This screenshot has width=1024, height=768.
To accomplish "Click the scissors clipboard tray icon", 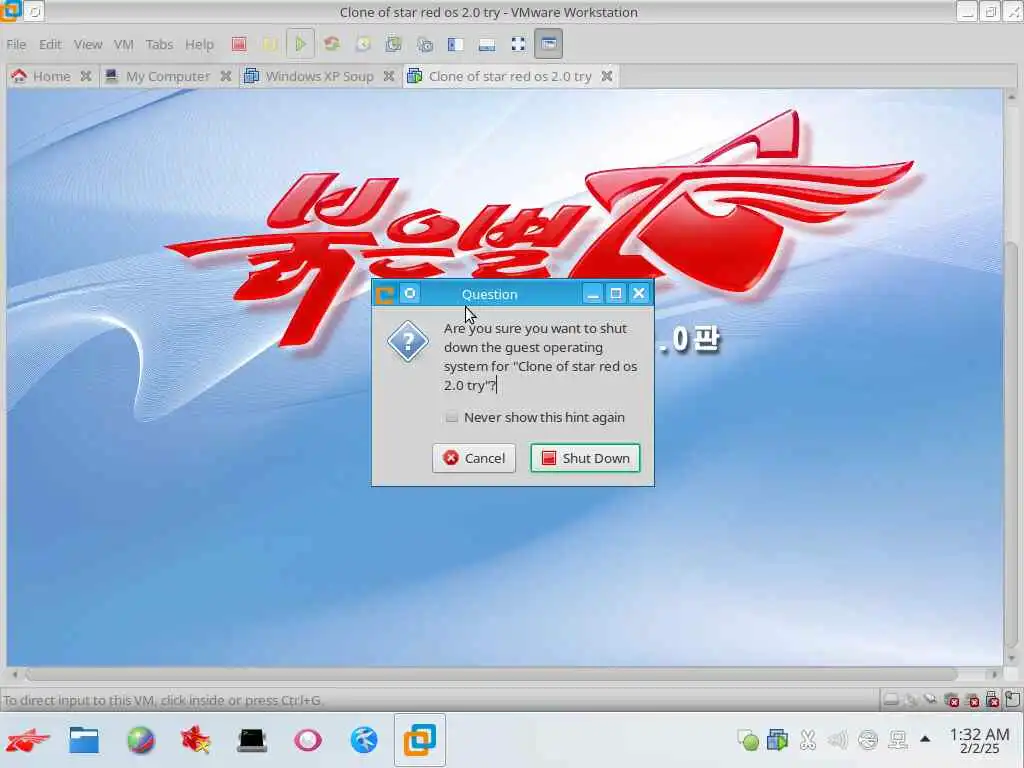I will pos(808,740).
